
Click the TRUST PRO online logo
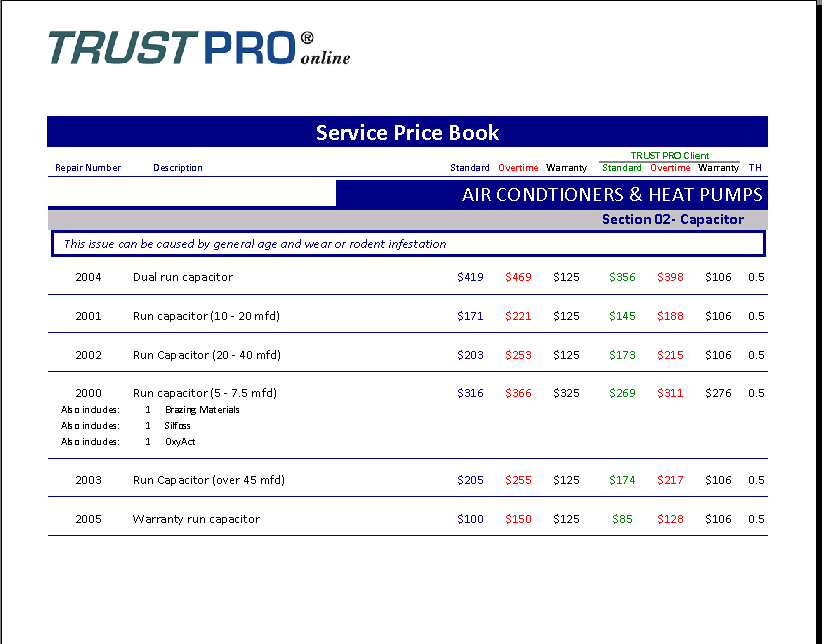[199, 48]
